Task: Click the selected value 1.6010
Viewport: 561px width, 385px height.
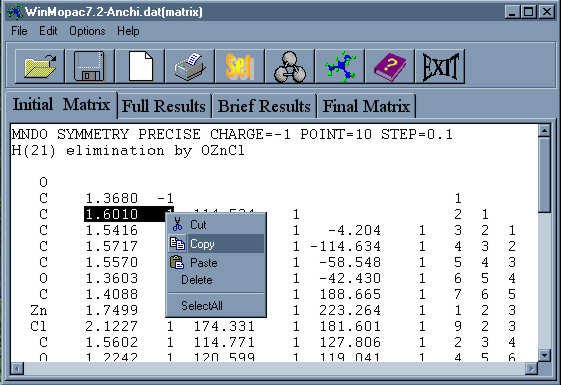Action: pyautogui.click(x=111, y=214)
